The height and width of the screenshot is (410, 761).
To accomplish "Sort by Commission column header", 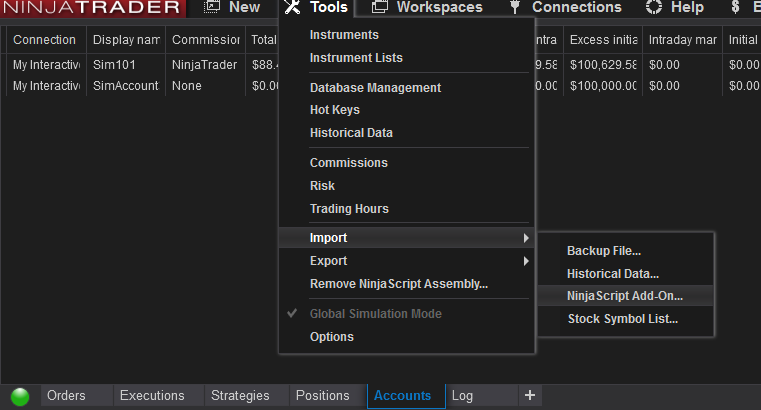I will pyautogui.click(x=206, y=40).
